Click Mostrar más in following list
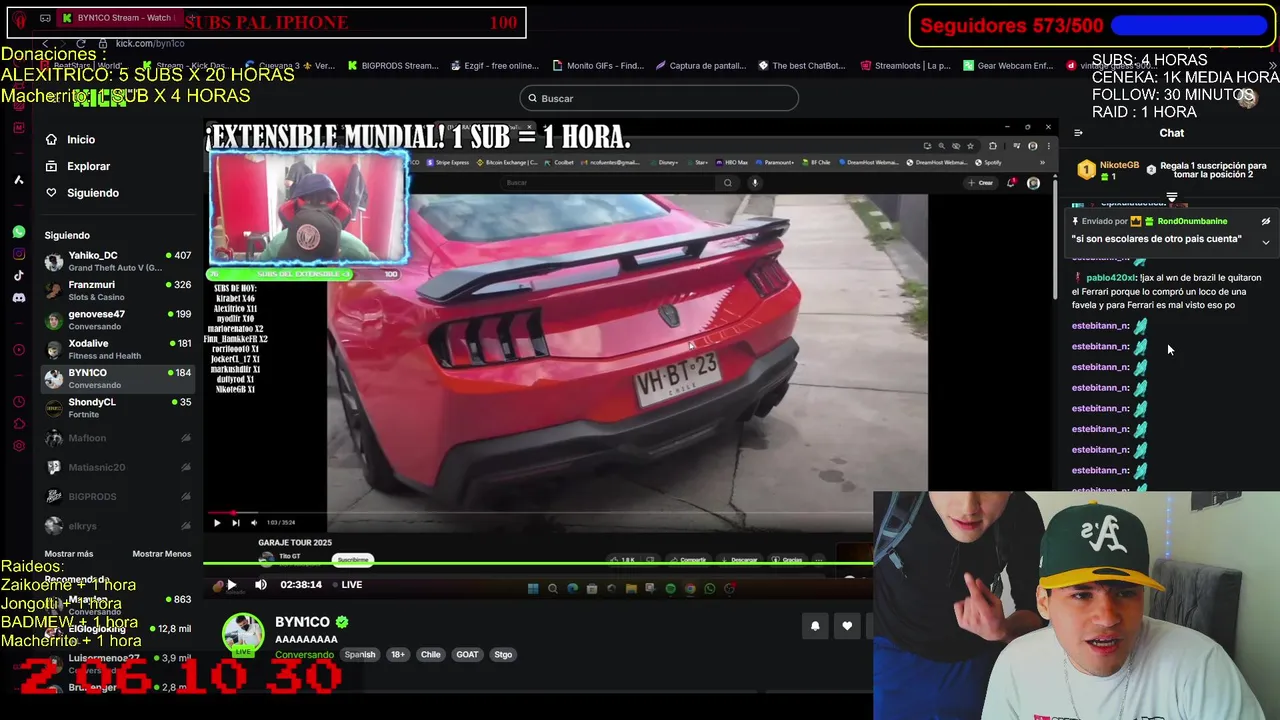Screen dimensions: 1280x720 coord(69,554)
